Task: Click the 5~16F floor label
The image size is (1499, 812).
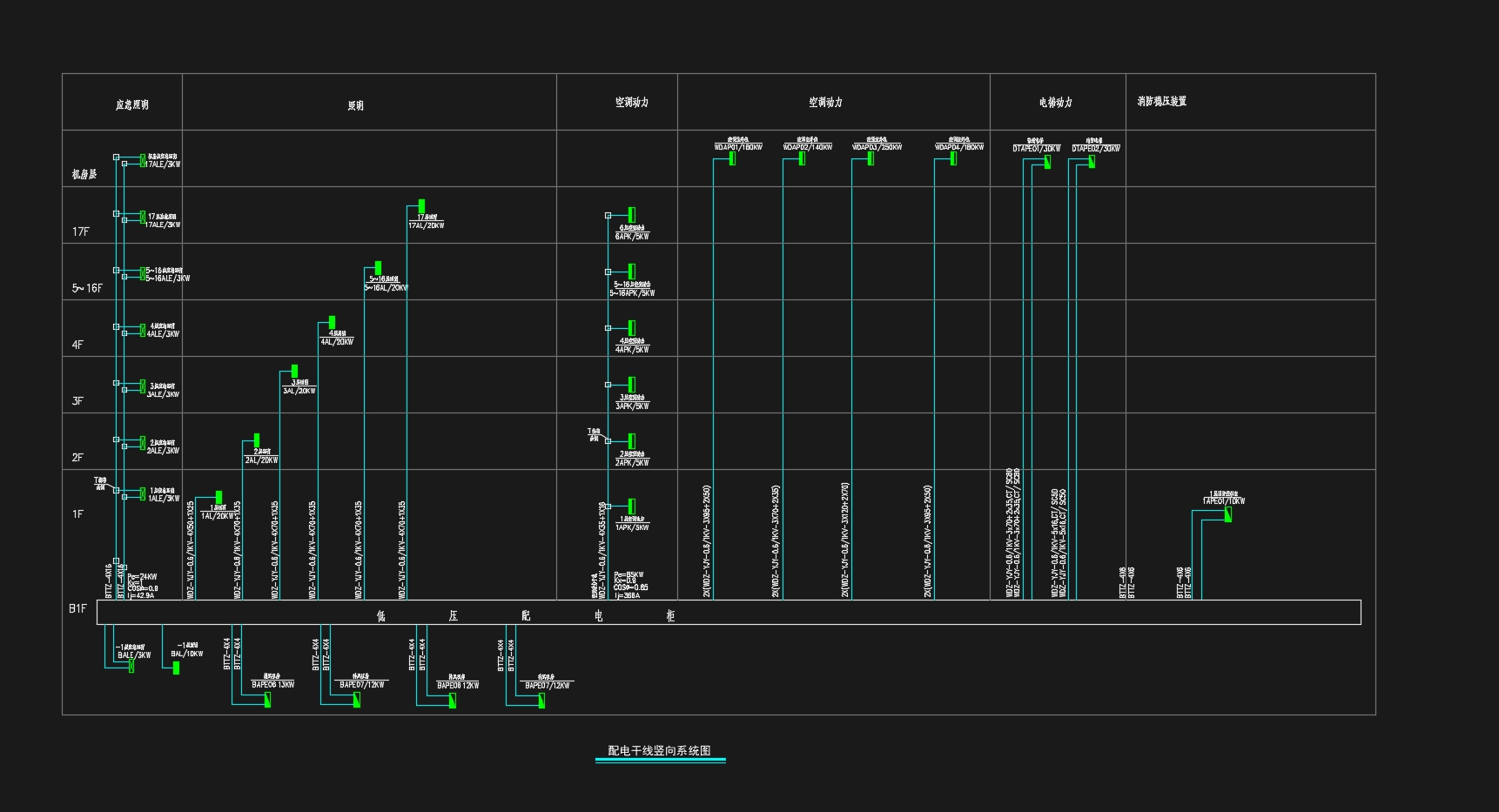Action: pos(87,288)
